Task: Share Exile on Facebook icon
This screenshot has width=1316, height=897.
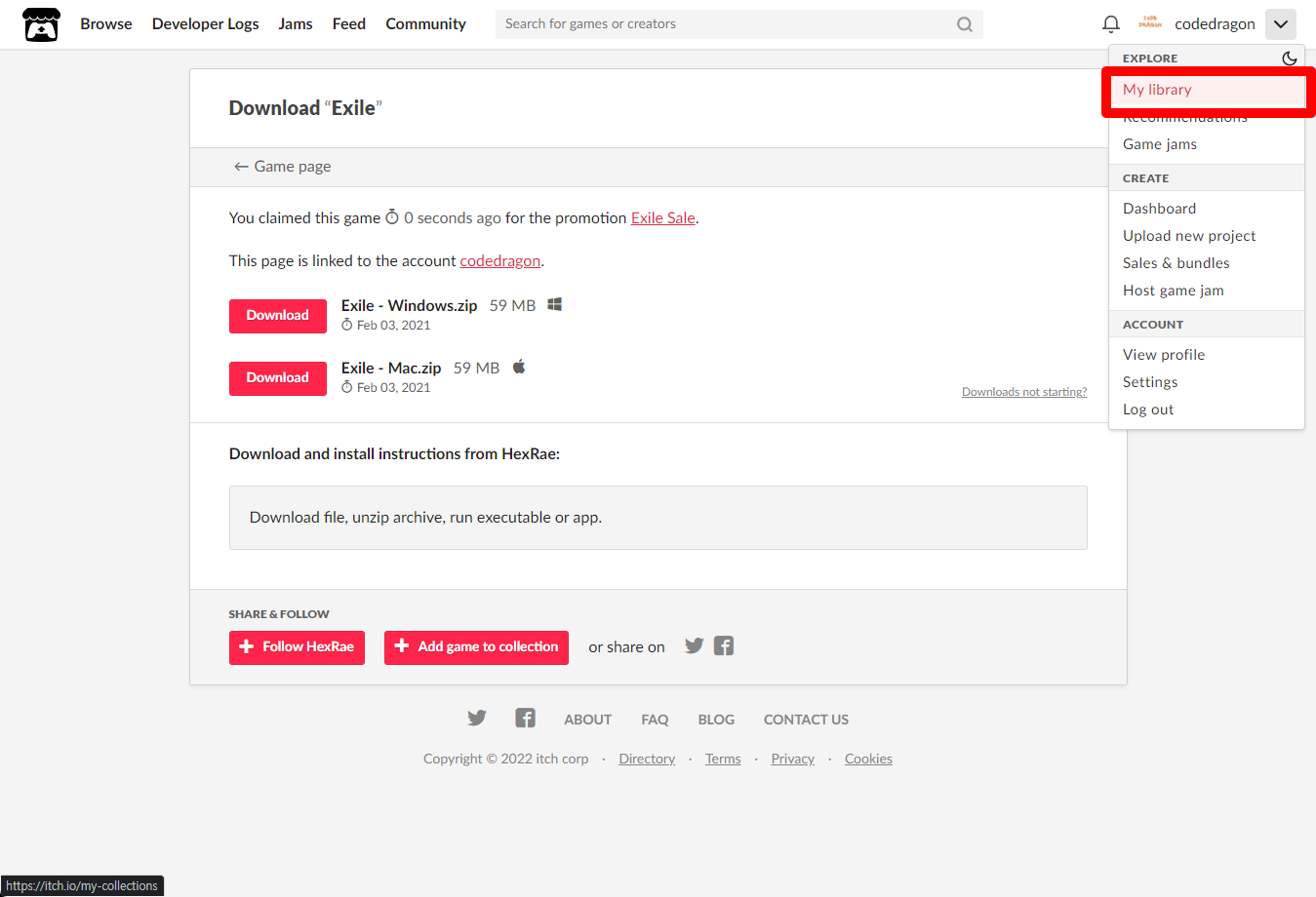Action: [x=723, y=645]
